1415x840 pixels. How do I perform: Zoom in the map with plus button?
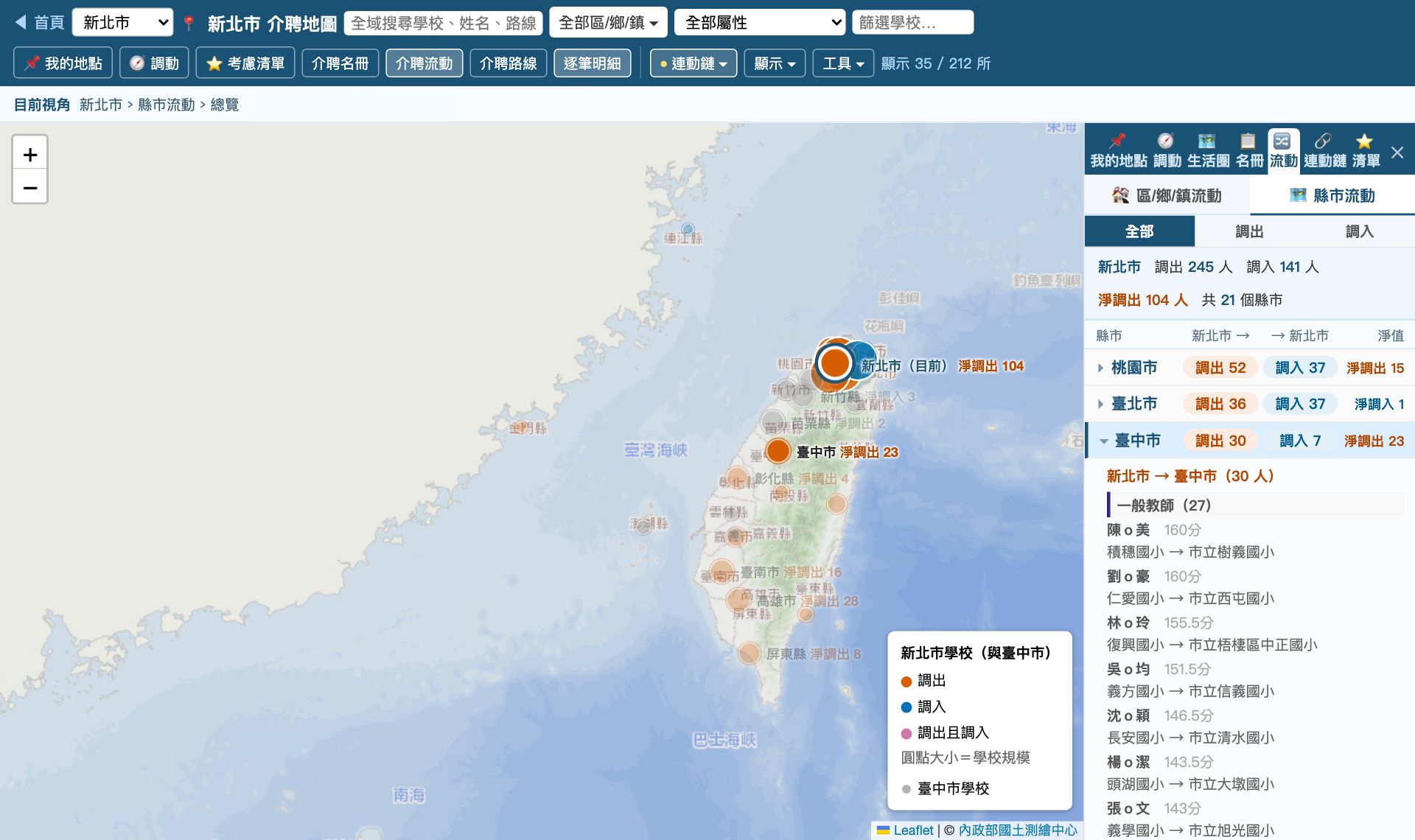(30, 154)
